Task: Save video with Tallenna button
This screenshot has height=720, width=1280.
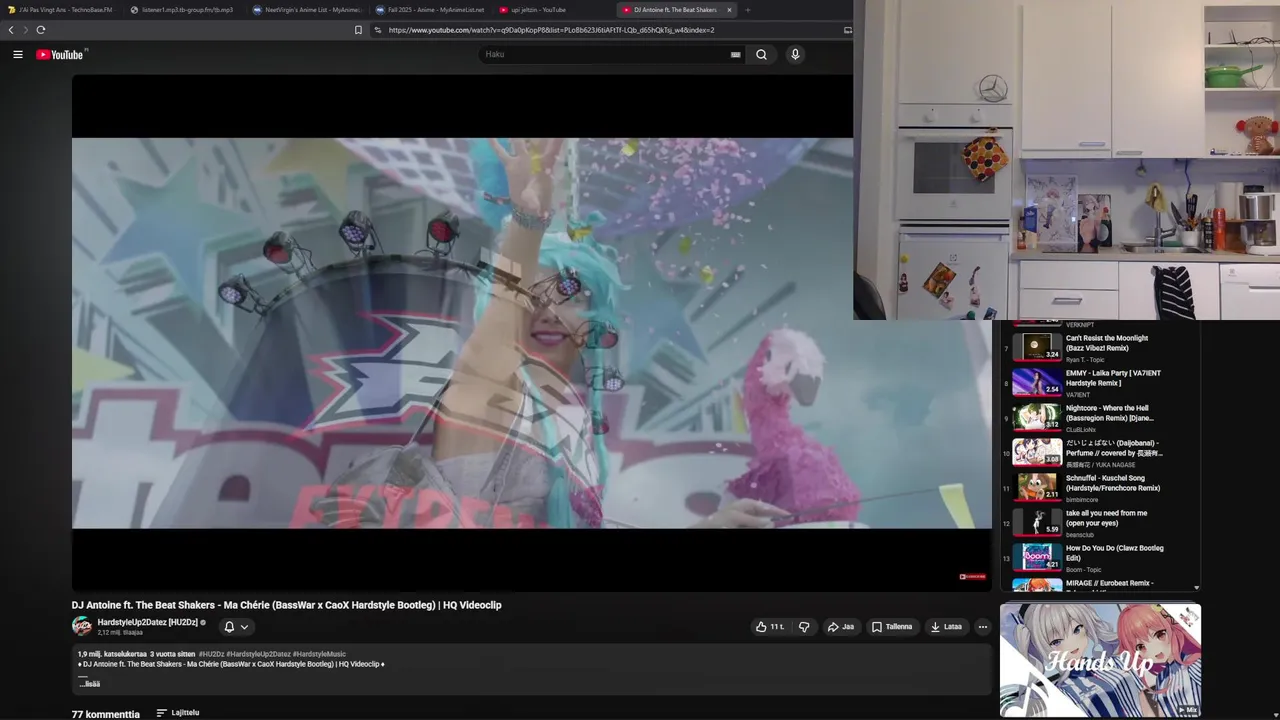Action: tap(891, 627)
